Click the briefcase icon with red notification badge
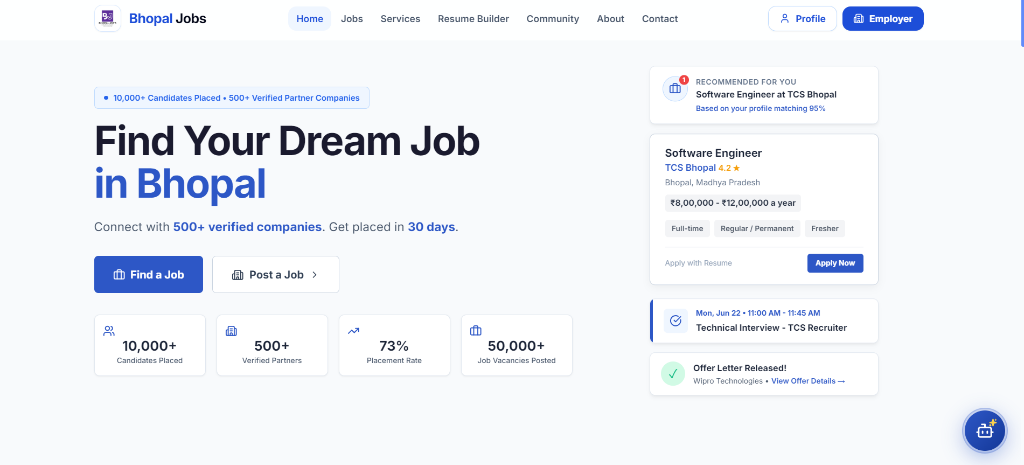The width and height of the screenshot is (1024, 465). click(x=675, y=89)
